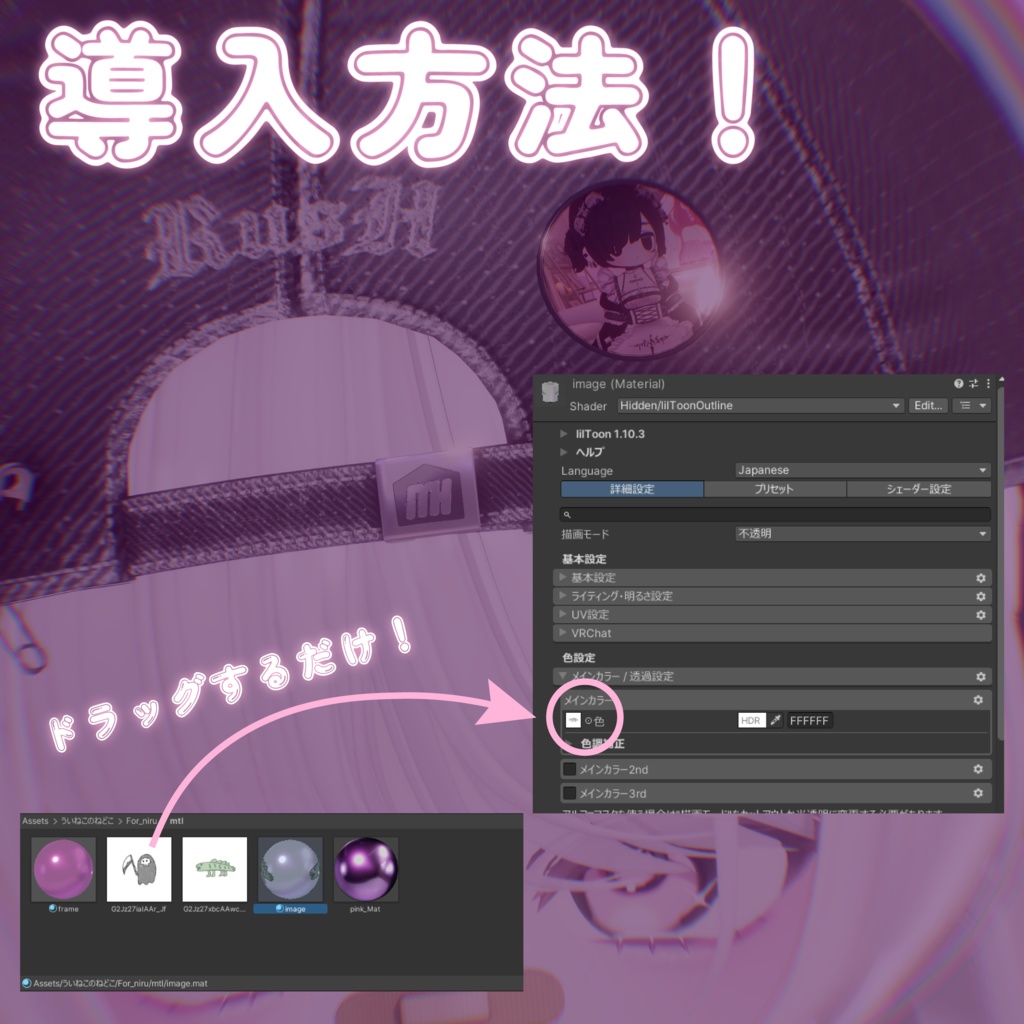Click the texture slot thumbnail beside 色

click(571, 720)
